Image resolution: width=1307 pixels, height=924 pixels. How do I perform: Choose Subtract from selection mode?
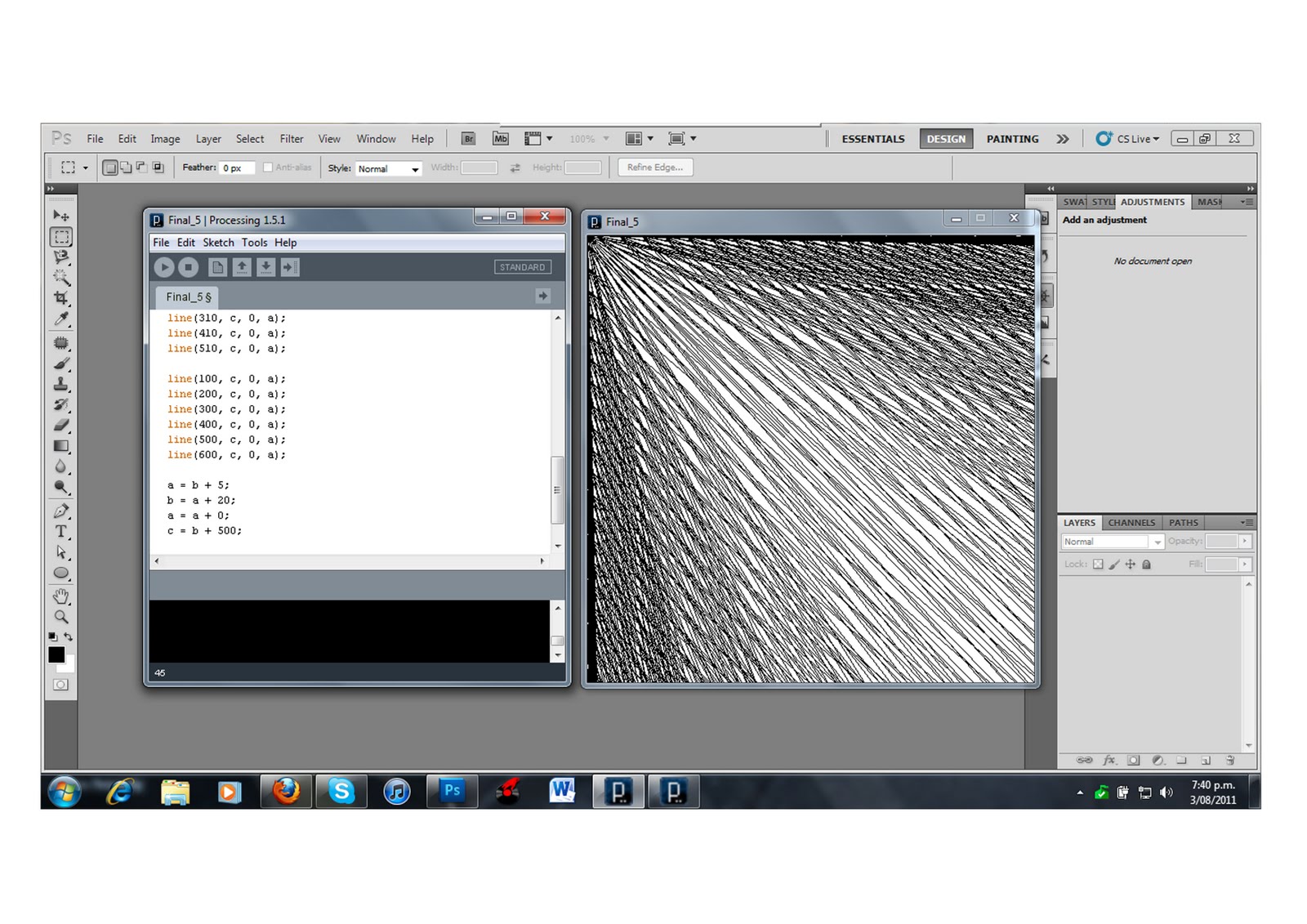click(x=141, y=167)
